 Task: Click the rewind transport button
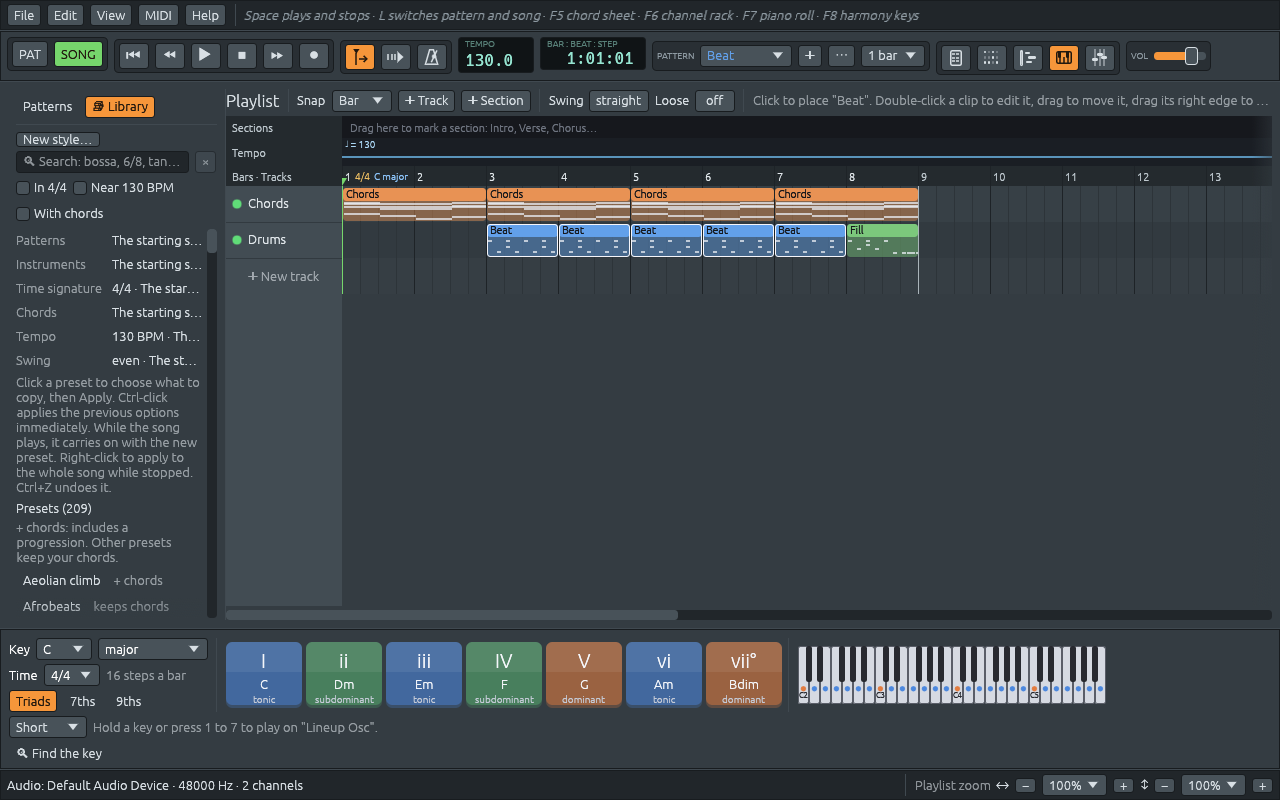click(x=169, y=56)
